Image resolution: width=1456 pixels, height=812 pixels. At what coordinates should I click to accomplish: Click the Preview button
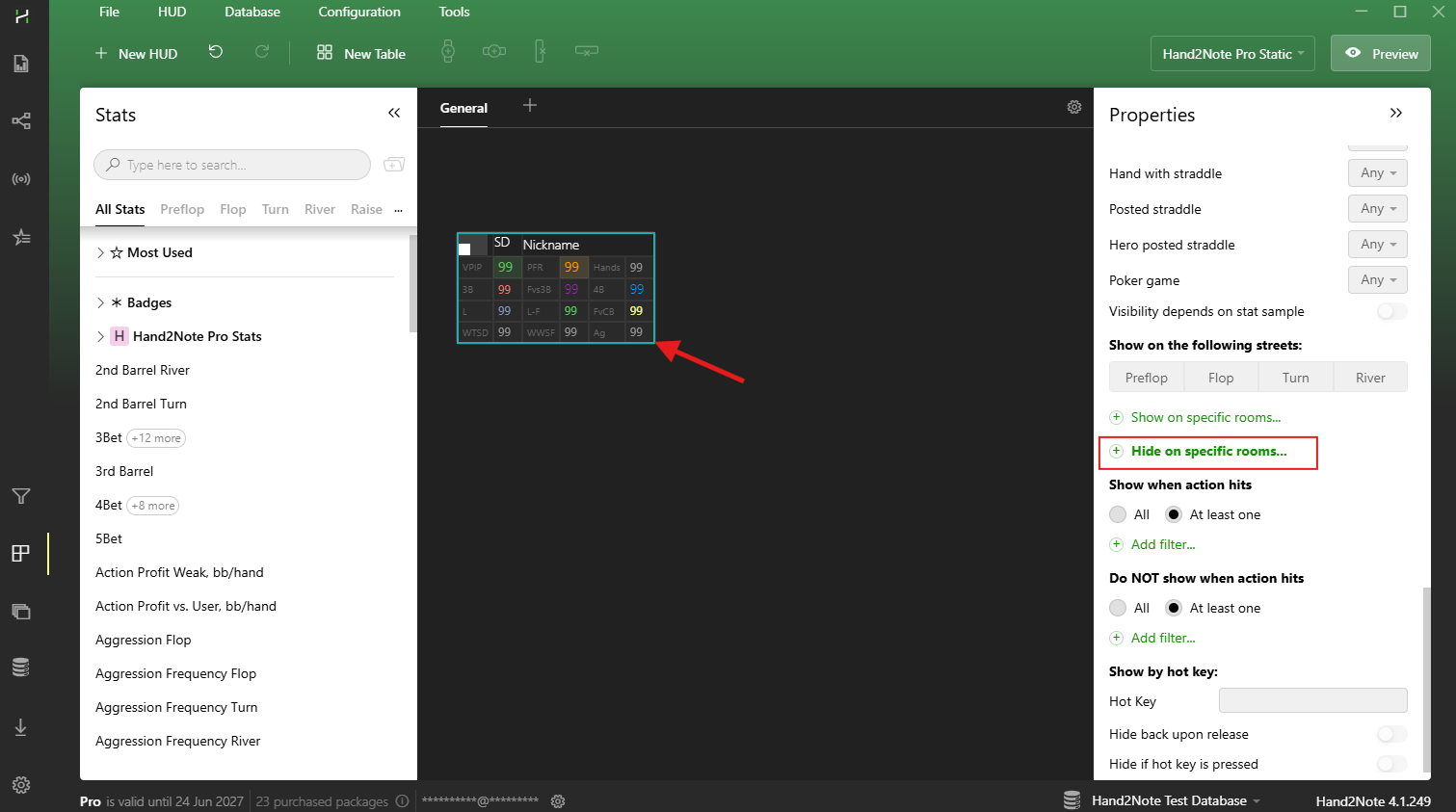(x=1381, y=54)
